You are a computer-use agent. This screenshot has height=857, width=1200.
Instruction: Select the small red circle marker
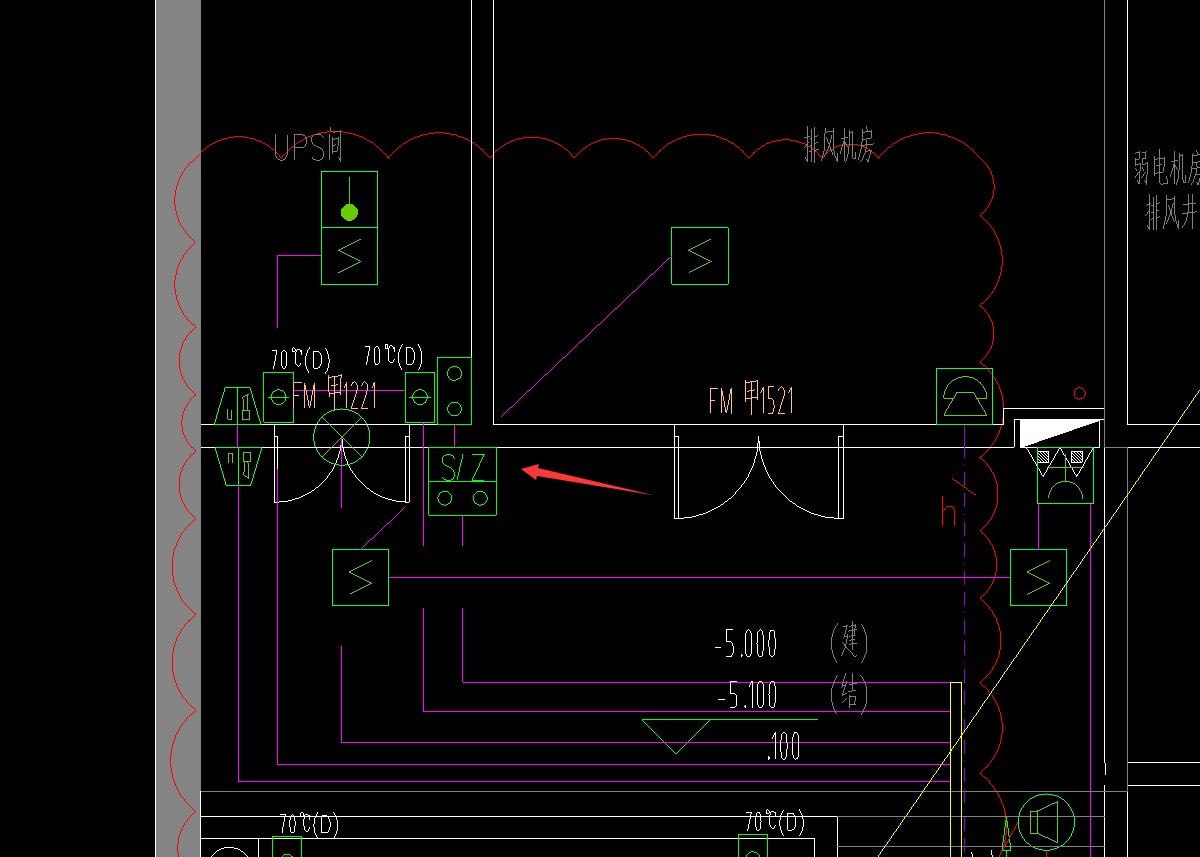pyautogui.click(x=1079, y=393)
